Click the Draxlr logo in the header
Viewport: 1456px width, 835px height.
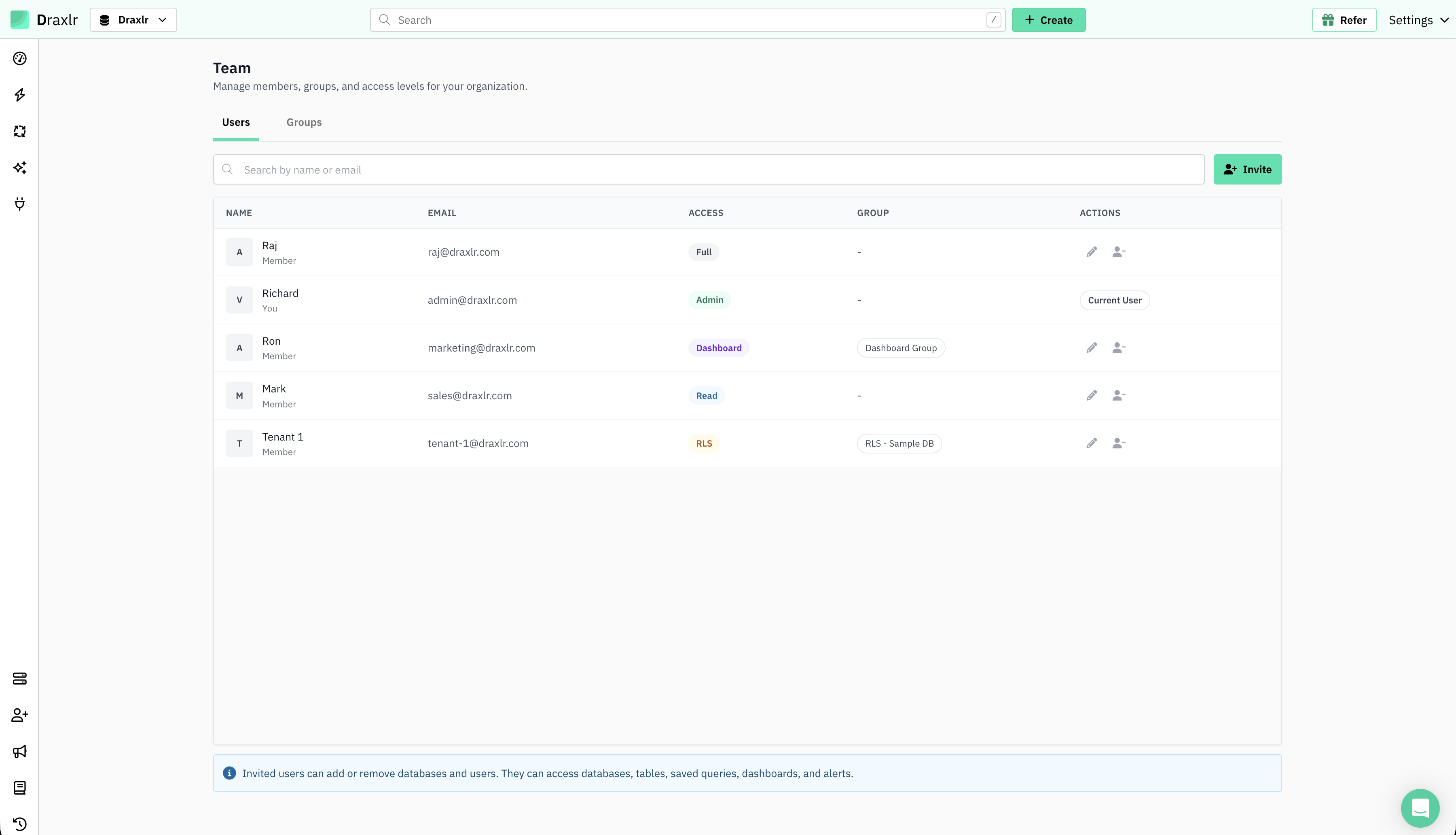44,19
